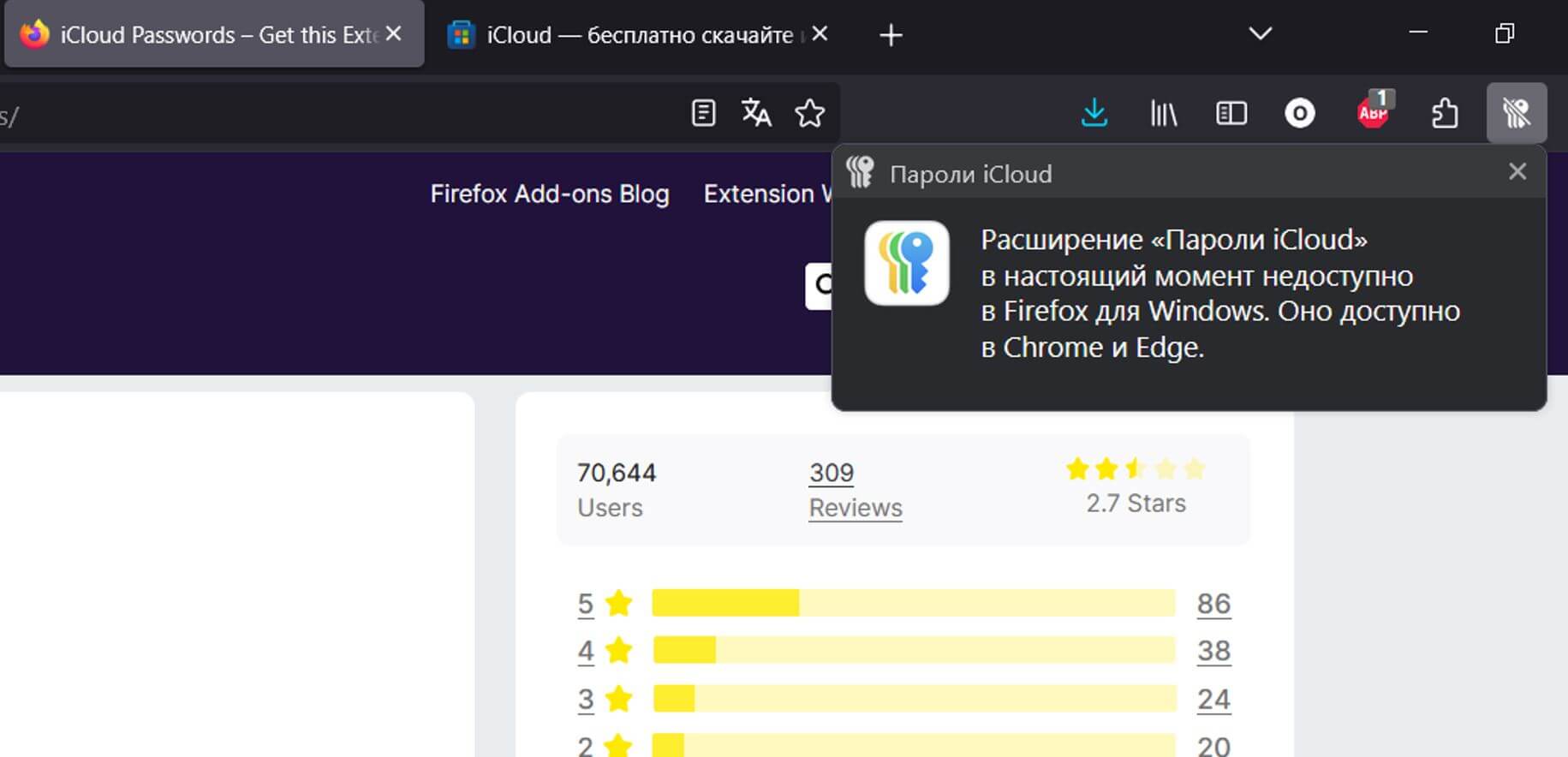The height and width of the screenshot is (757, 1568).
Task: Bookmark this page with the star icon
Action: point(809,113)
